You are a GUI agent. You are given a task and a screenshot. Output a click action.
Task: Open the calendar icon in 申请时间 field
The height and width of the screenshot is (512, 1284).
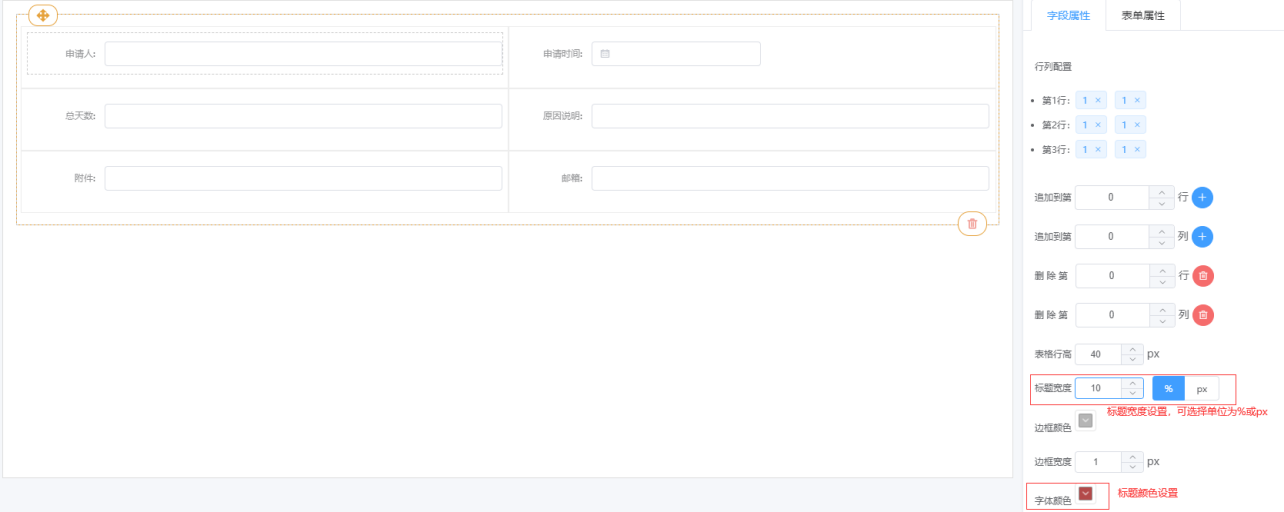click(605, 54)
